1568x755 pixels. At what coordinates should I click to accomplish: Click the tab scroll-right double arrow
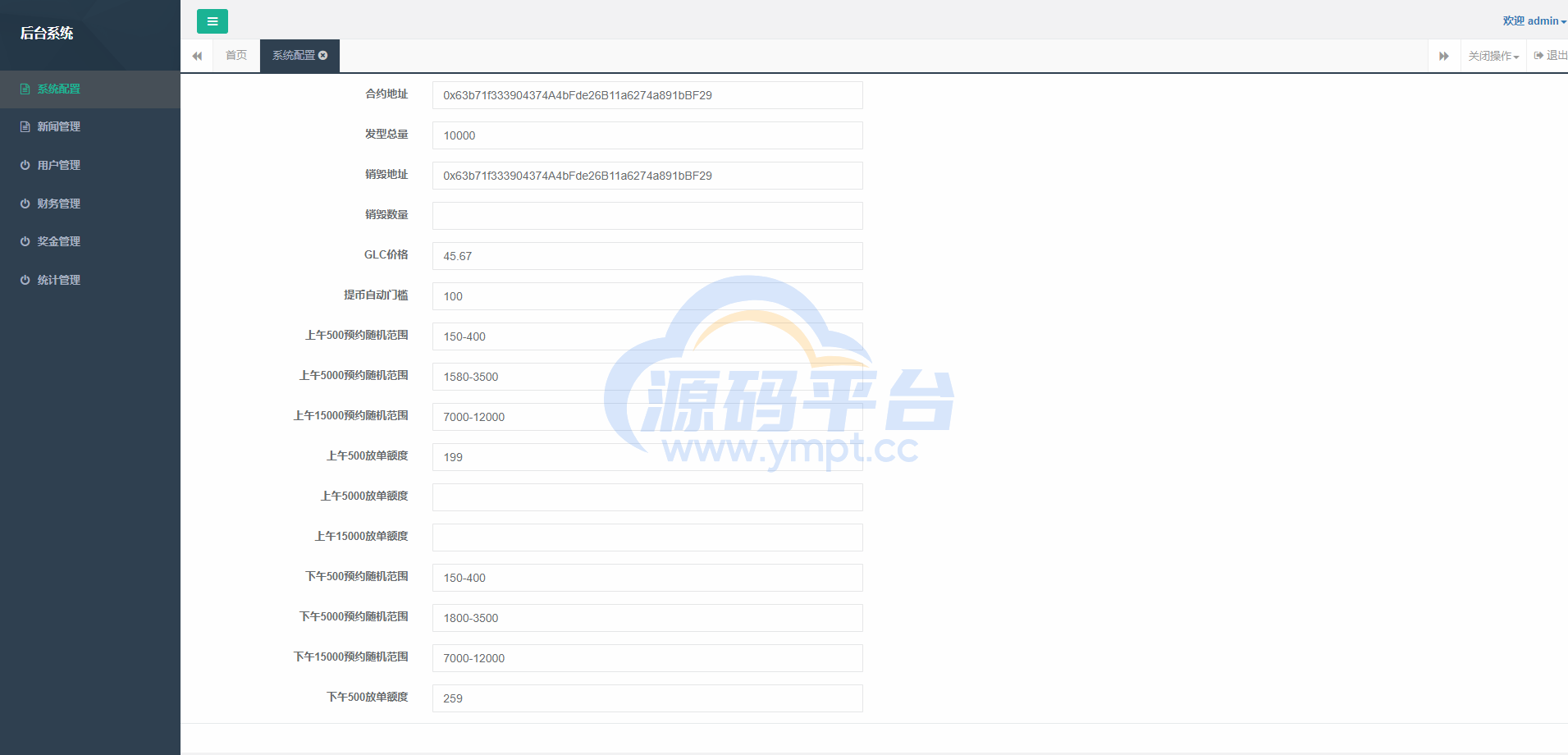pos(1444,56)
